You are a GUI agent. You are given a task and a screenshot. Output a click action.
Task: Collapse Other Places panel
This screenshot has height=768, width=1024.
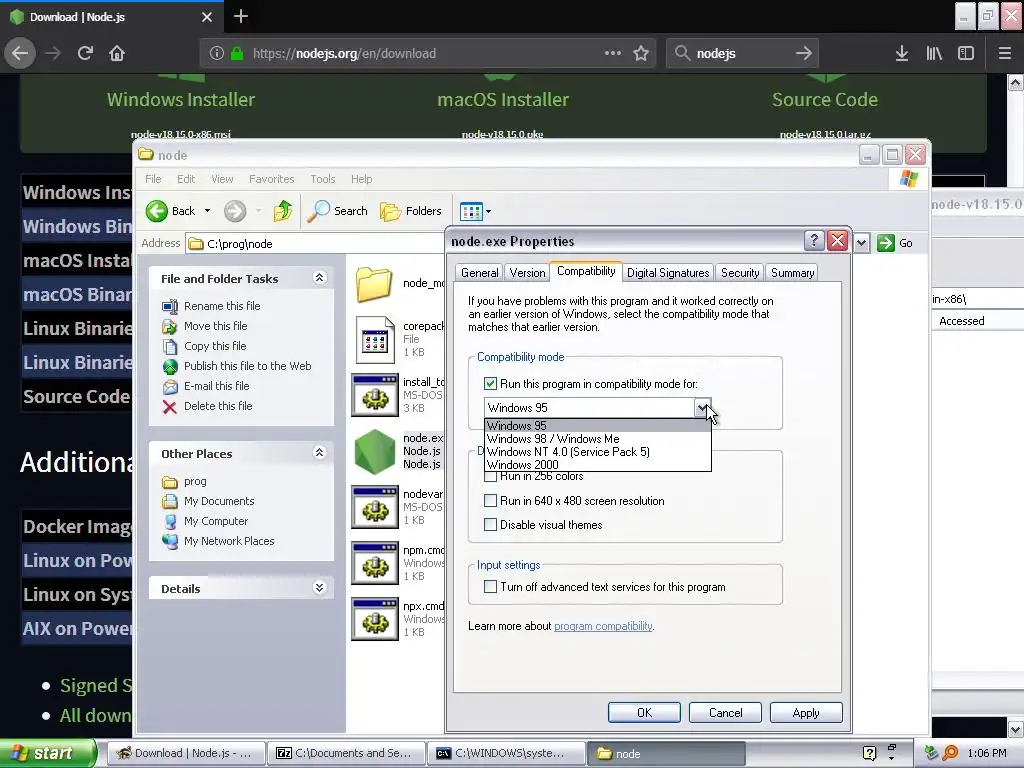pos(319,453)
